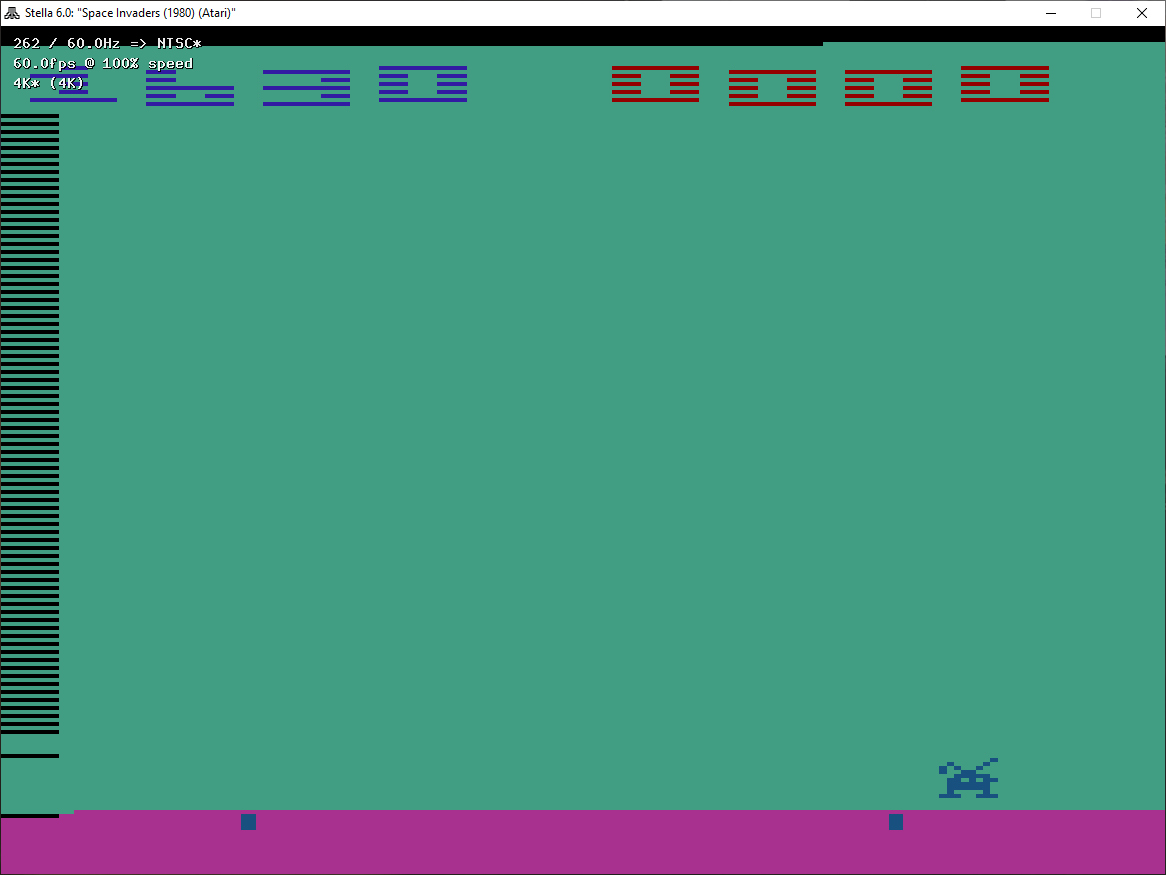Click the fourth blue player score digit
This screenshot has height=875, width=1166.
click(423, 84)
